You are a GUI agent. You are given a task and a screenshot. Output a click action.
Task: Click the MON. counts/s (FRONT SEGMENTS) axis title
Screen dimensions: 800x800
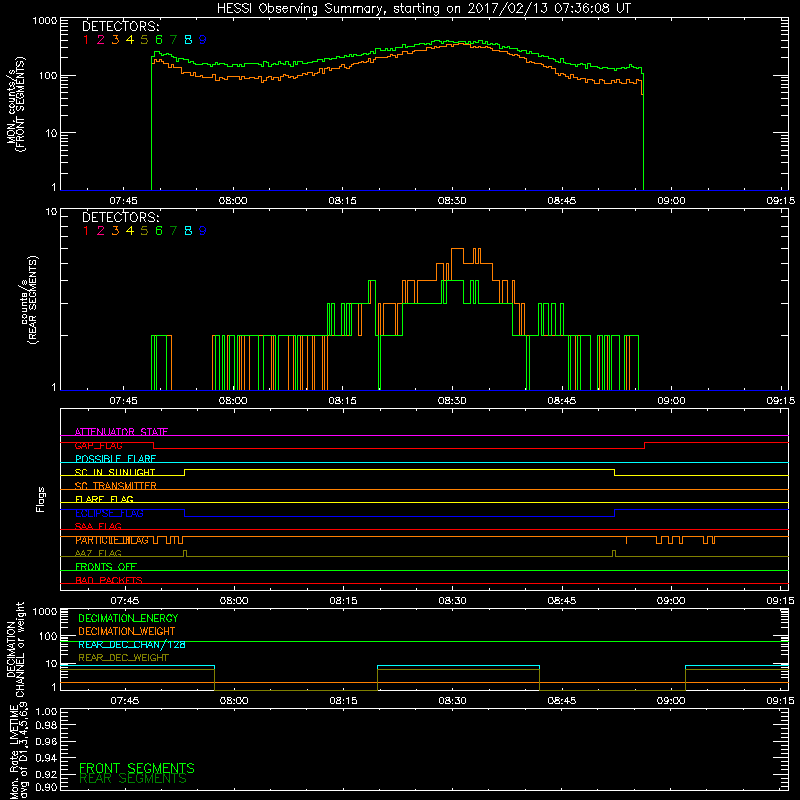point(16,105)
